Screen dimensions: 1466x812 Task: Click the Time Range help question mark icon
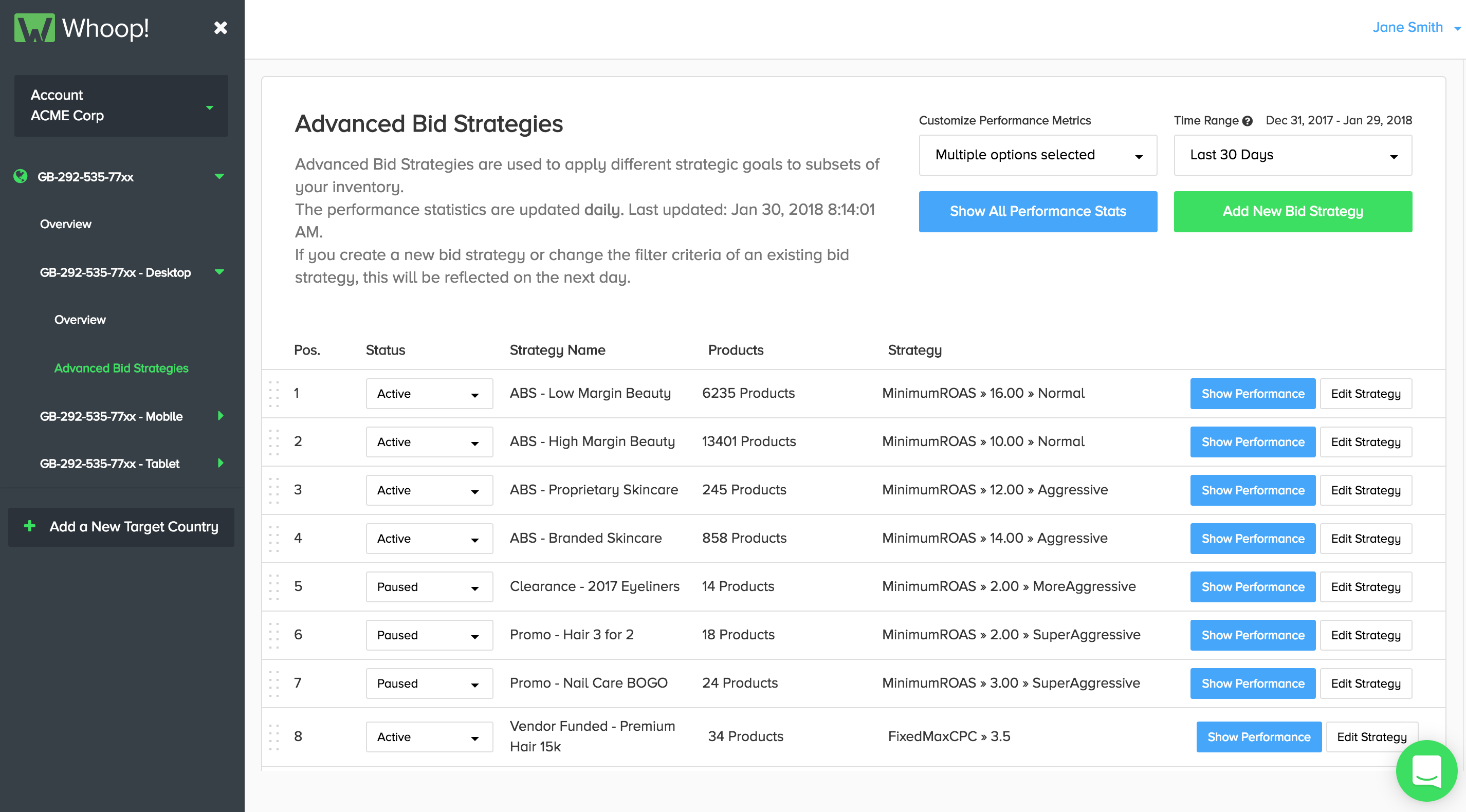point(1248,121)
